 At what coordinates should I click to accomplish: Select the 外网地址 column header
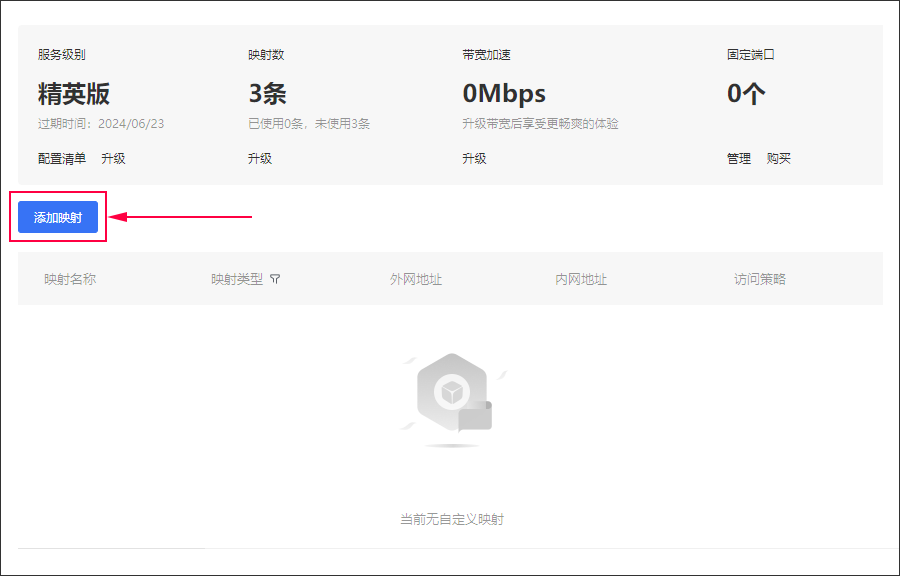coord(417,279)
